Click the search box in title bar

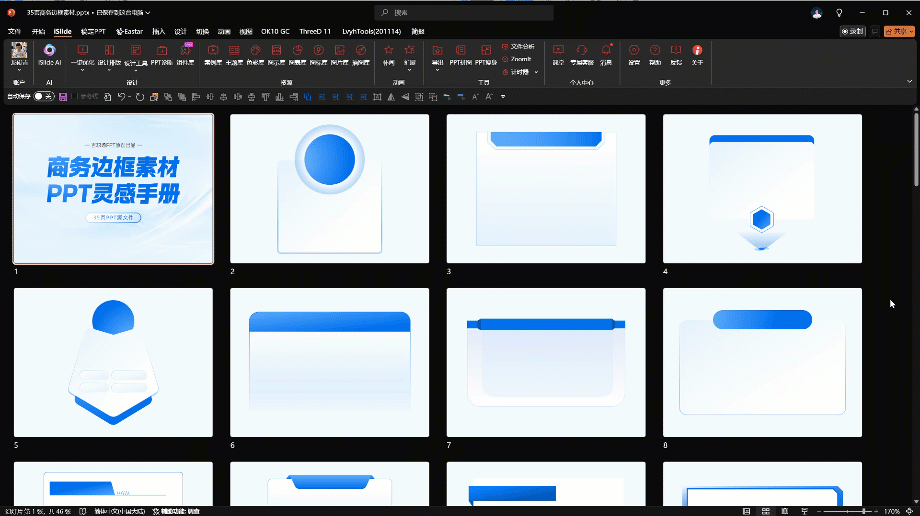464,12
